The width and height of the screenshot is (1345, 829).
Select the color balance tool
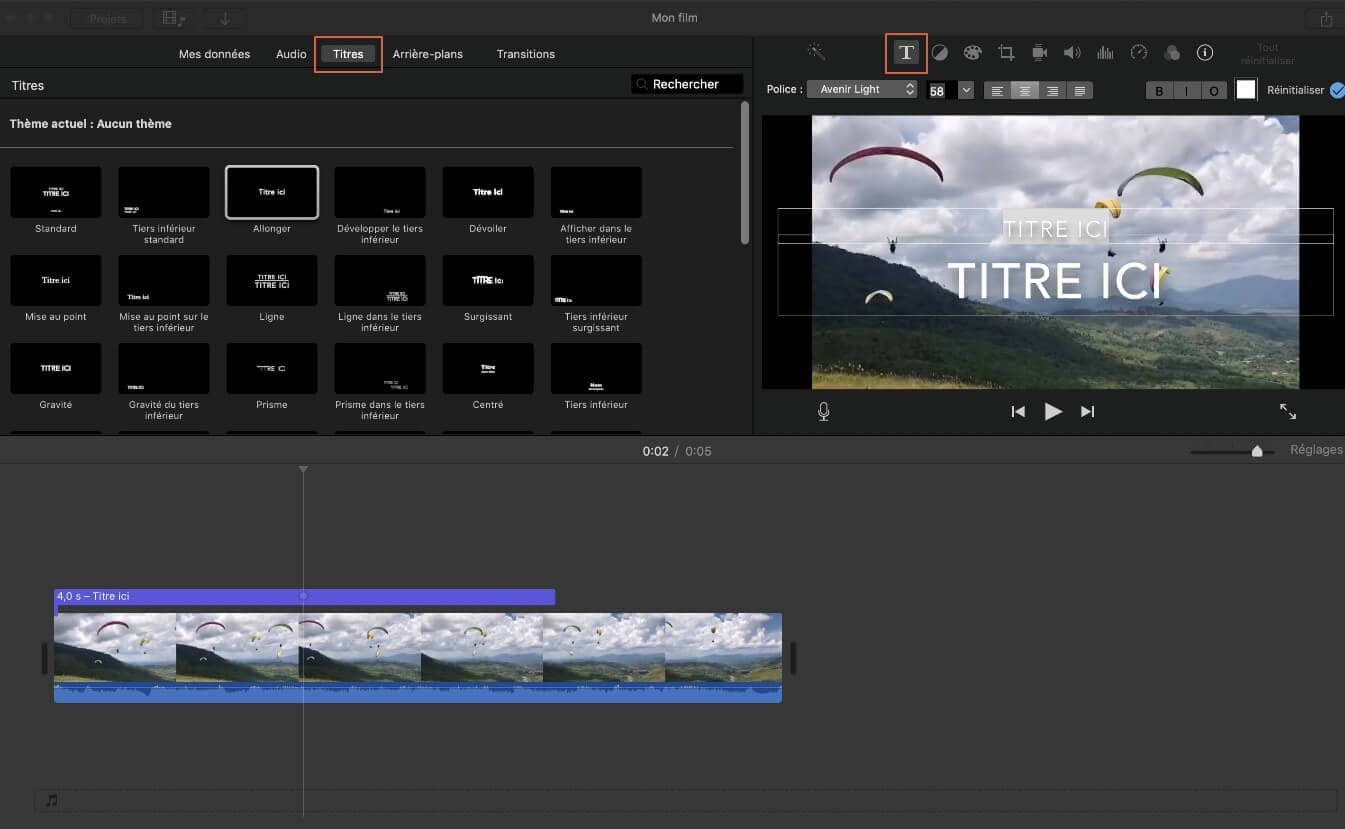point(939,52)
